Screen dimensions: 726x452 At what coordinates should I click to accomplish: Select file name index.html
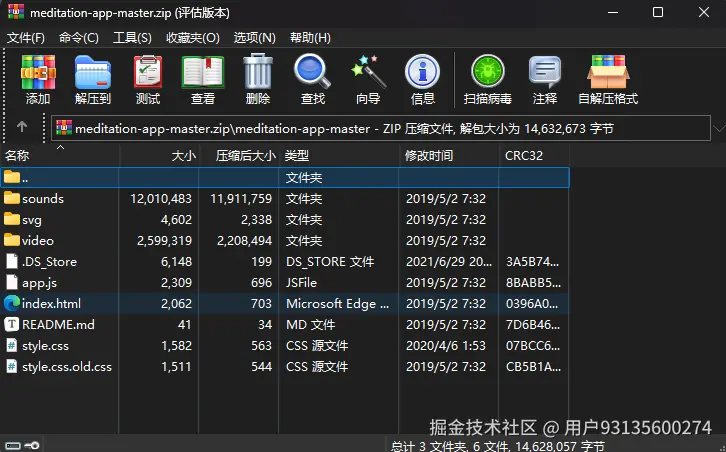[x=51, y=303]
